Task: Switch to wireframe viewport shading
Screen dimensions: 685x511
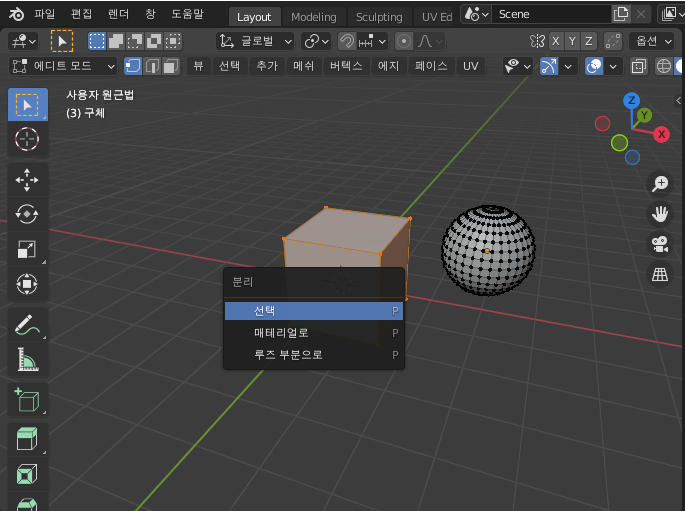Action: click(664, 66)
